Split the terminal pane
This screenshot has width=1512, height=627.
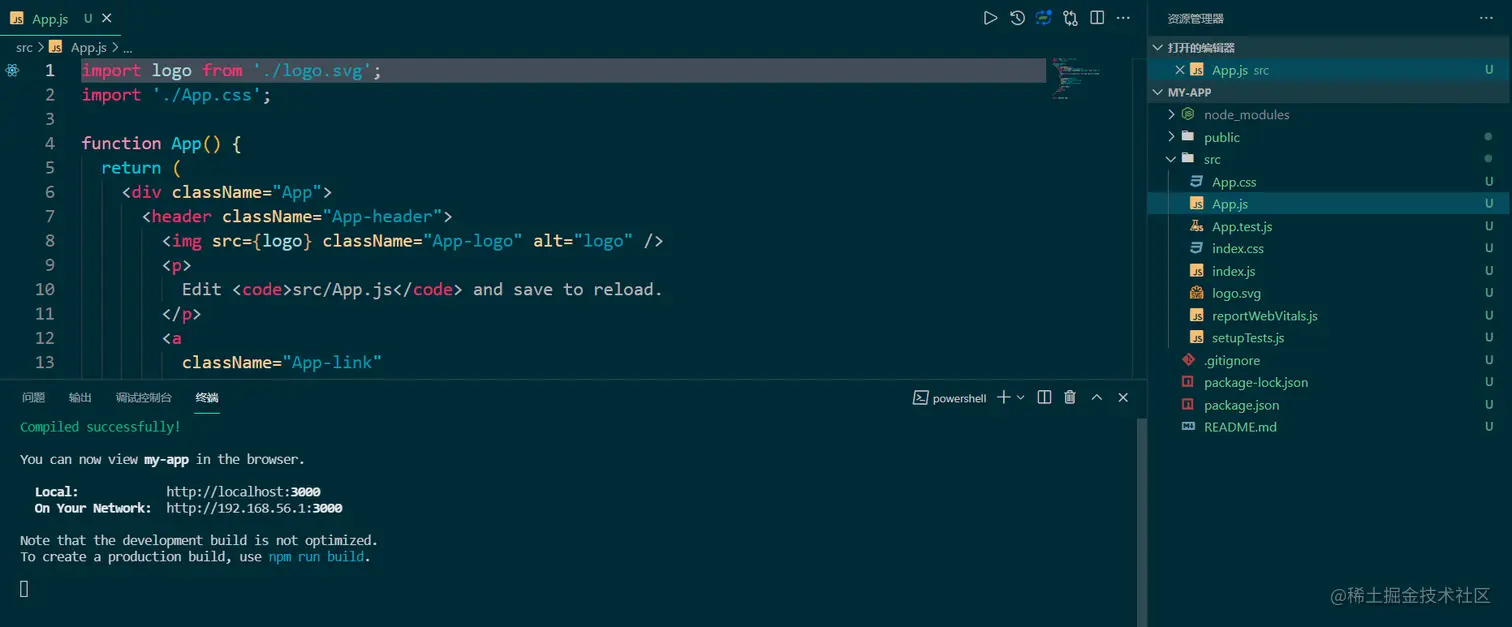point(1044,397)
